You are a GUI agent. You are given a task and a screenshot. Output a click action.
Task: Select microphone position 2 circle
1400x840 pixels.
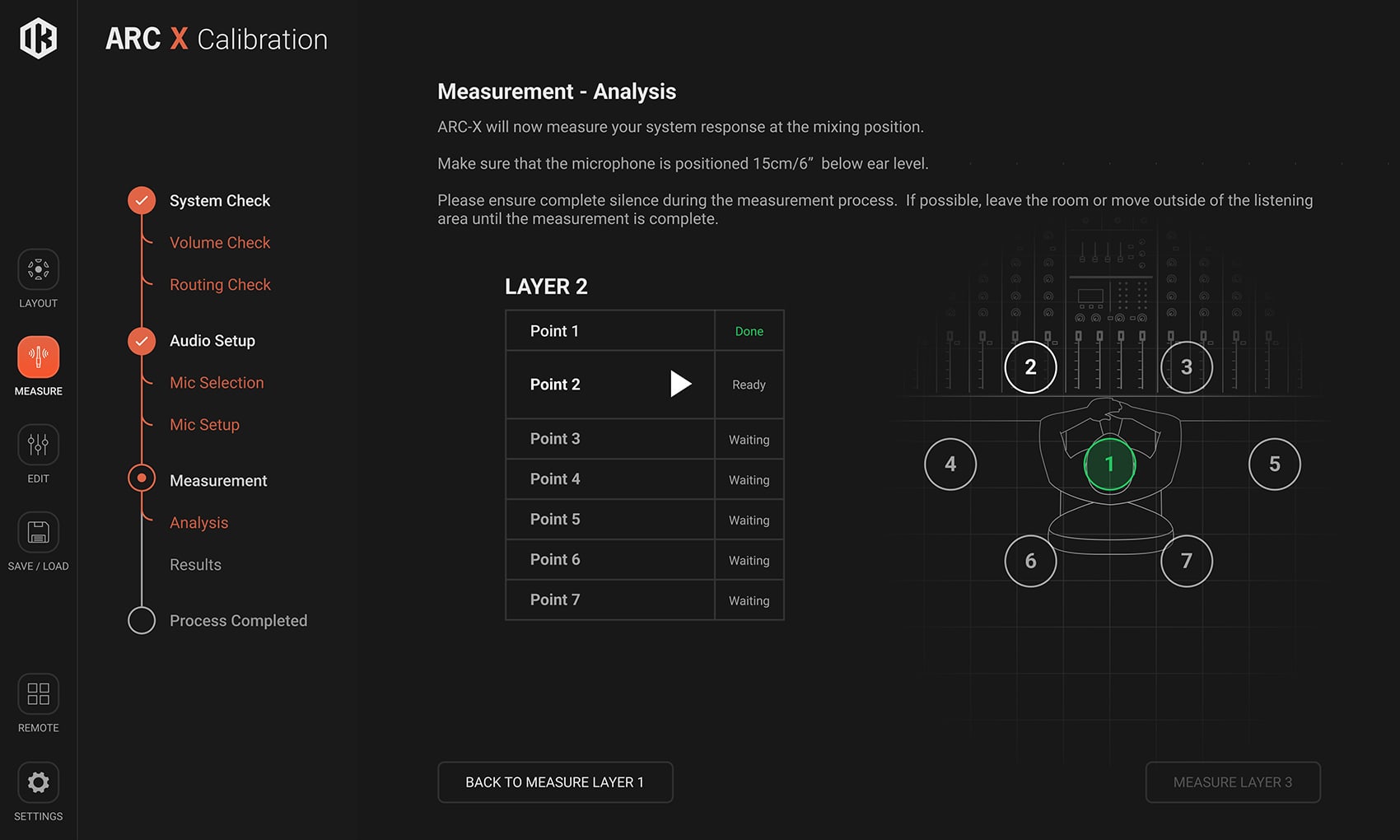click(1030, 367)
